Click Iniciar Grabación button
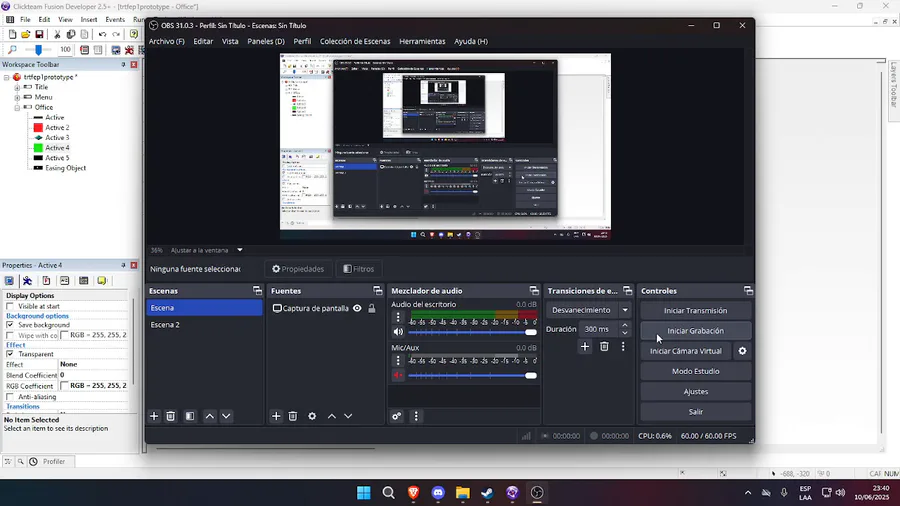 point(696,330)
